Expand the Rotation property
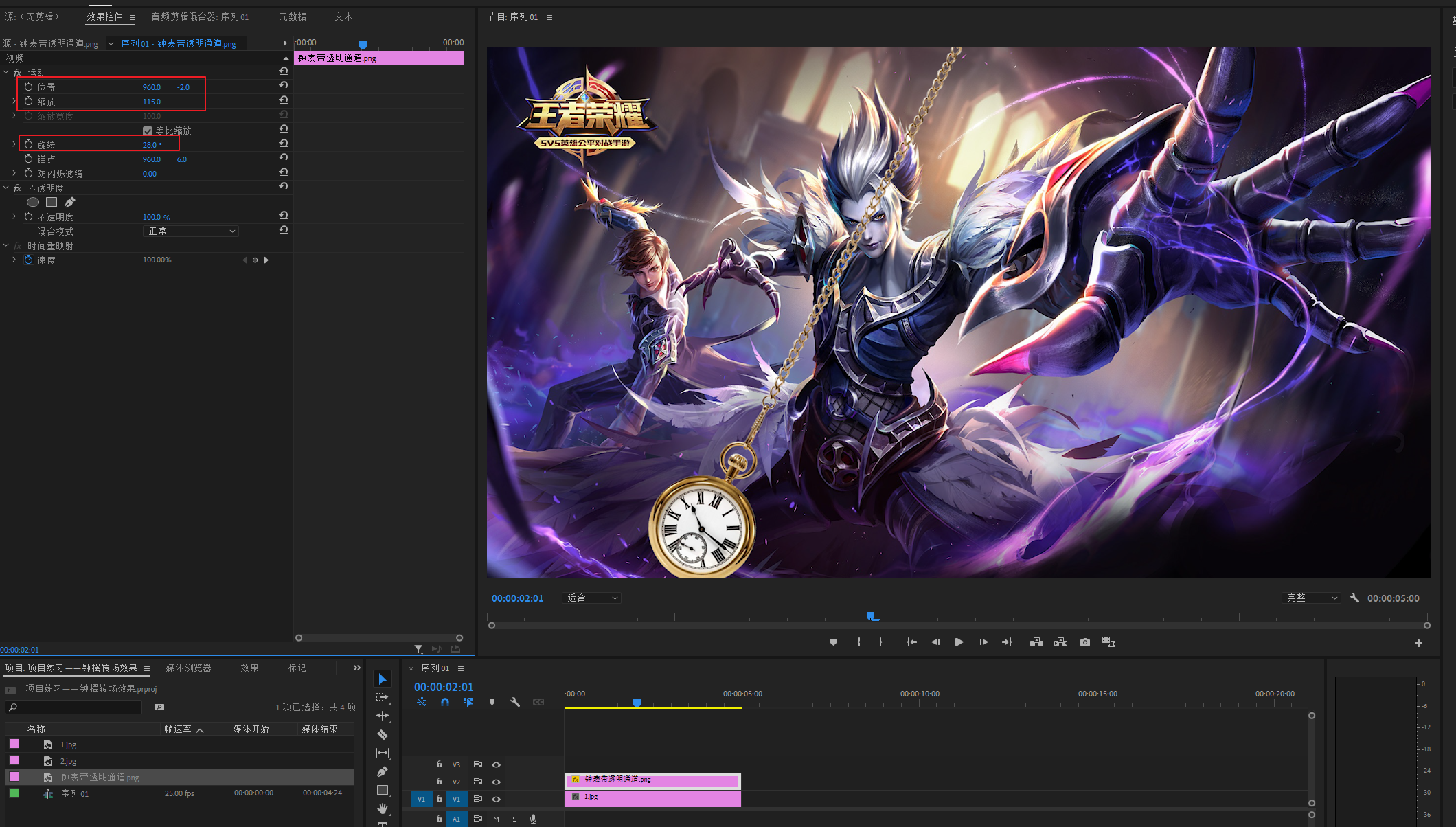The width and height of the screenshot is (1456, 827). (14, 144)
